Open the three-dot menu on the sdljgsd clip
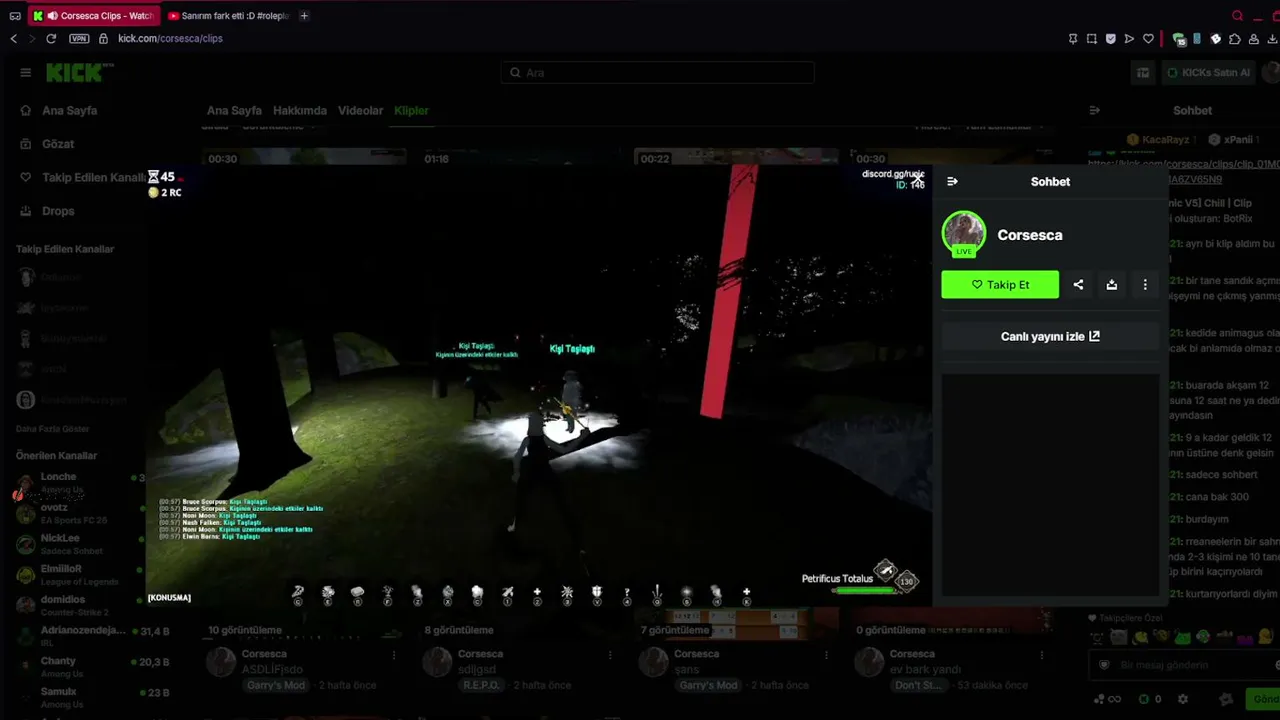Viewport: 1280px width, 720px height. [610, 655]
